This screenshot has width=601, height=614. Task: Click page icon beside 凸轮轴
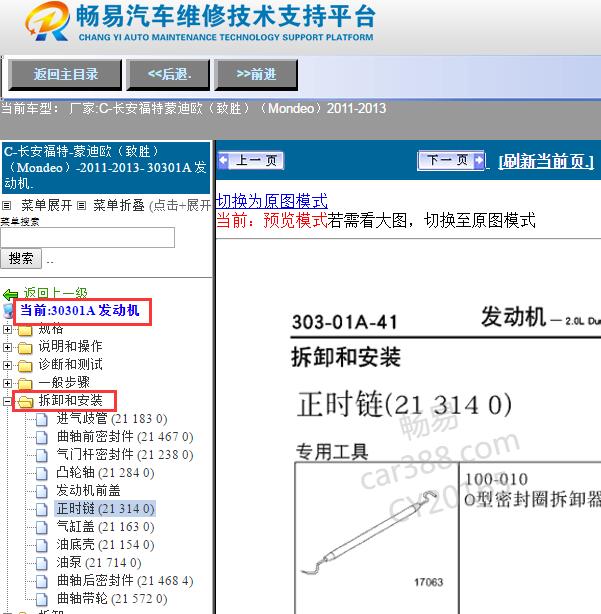click(x=42, y=473)
